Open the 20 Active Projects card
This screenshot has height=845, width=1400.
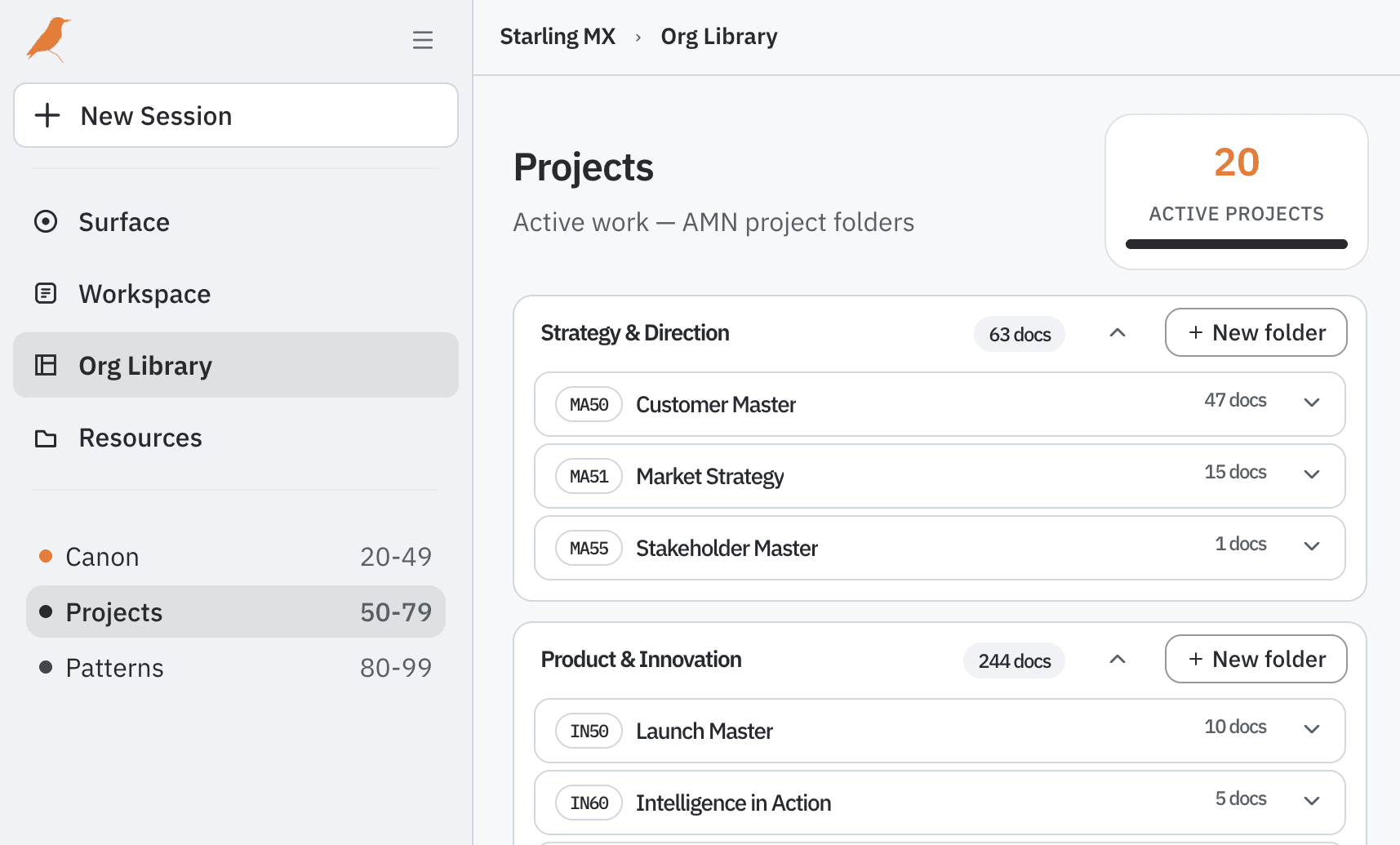click(x=1236, y=192)
